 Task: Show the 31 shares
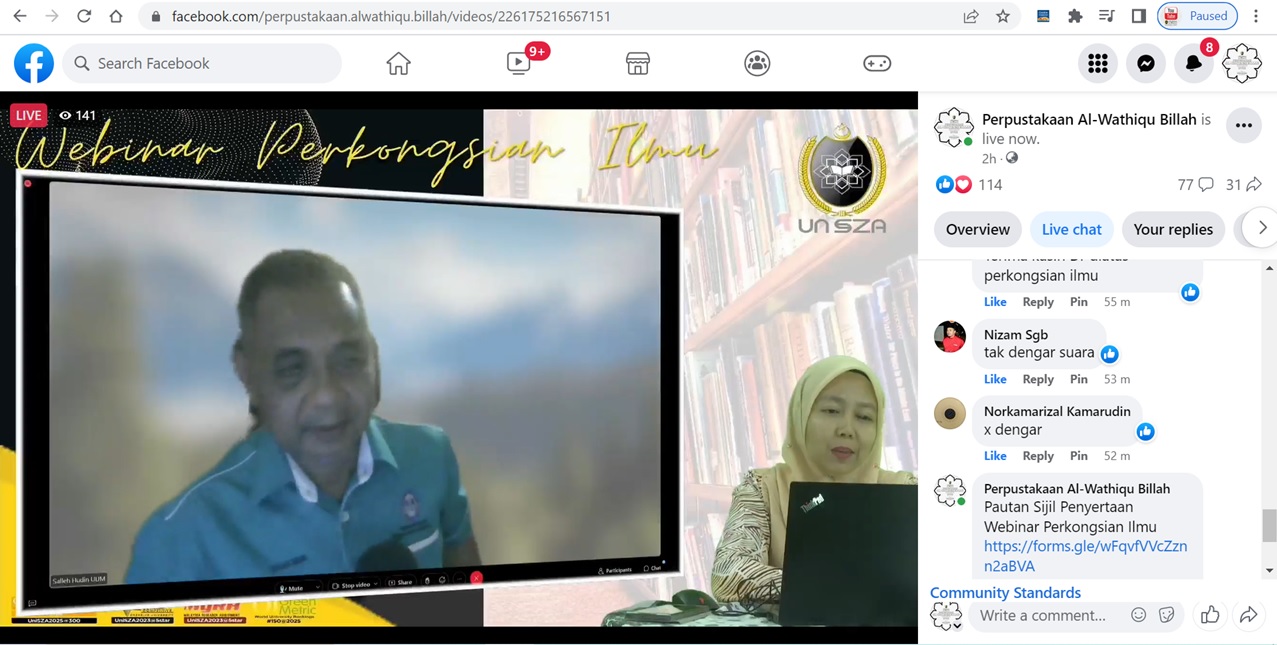coord(1243,184)
